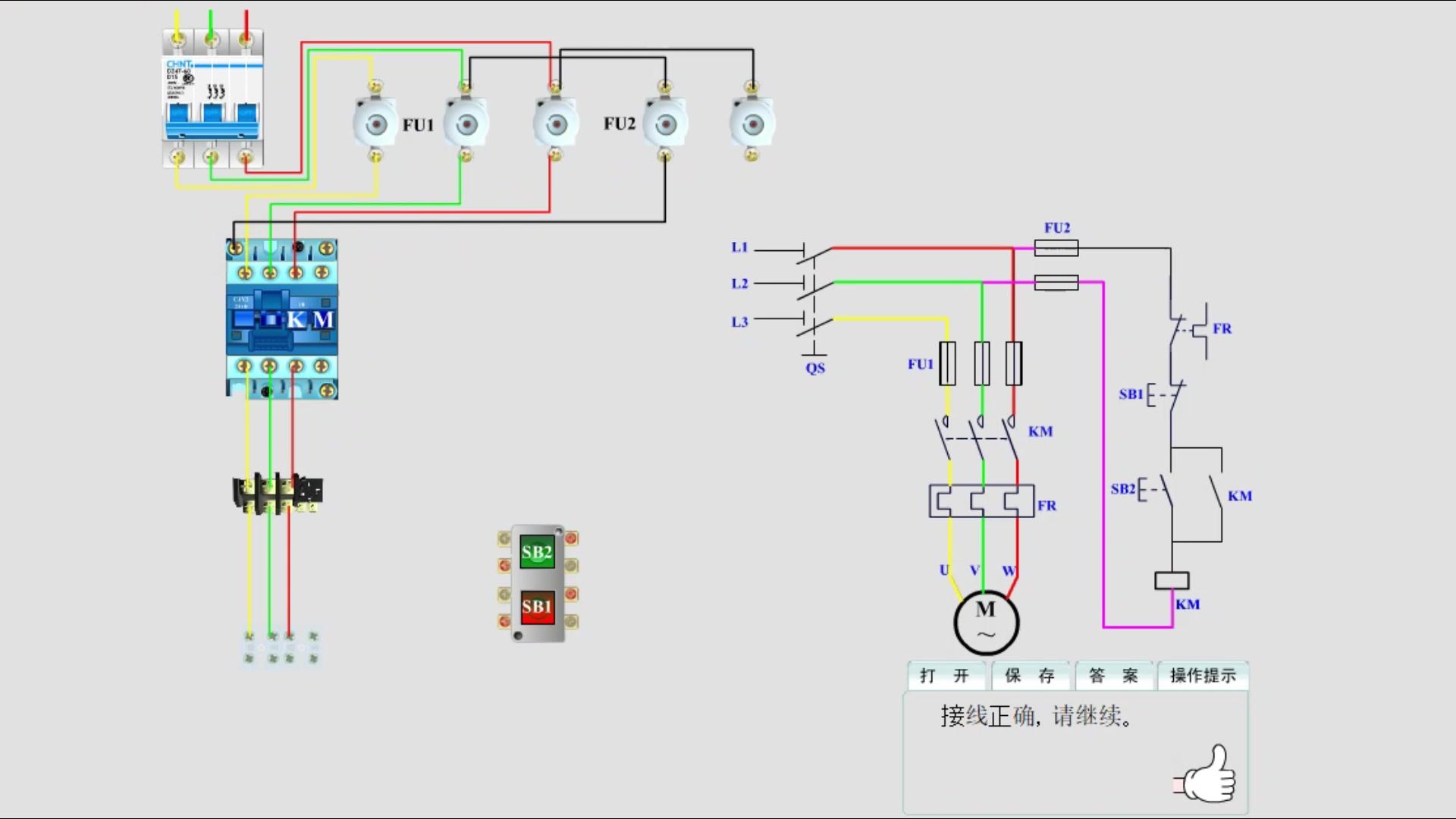Select the rightmost FU2 fuse body
The image size is (1456, 819).
point(752,124)
